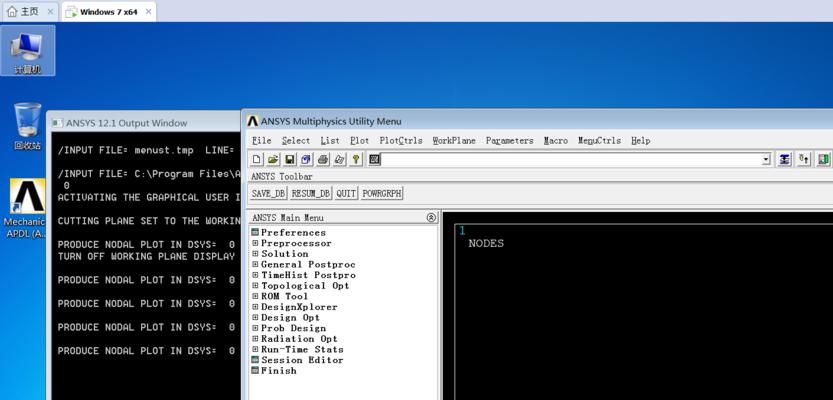Click the SAVE_DB toolbar button
This screenshot has width=833, height=400.
click(x=268, y=194)
